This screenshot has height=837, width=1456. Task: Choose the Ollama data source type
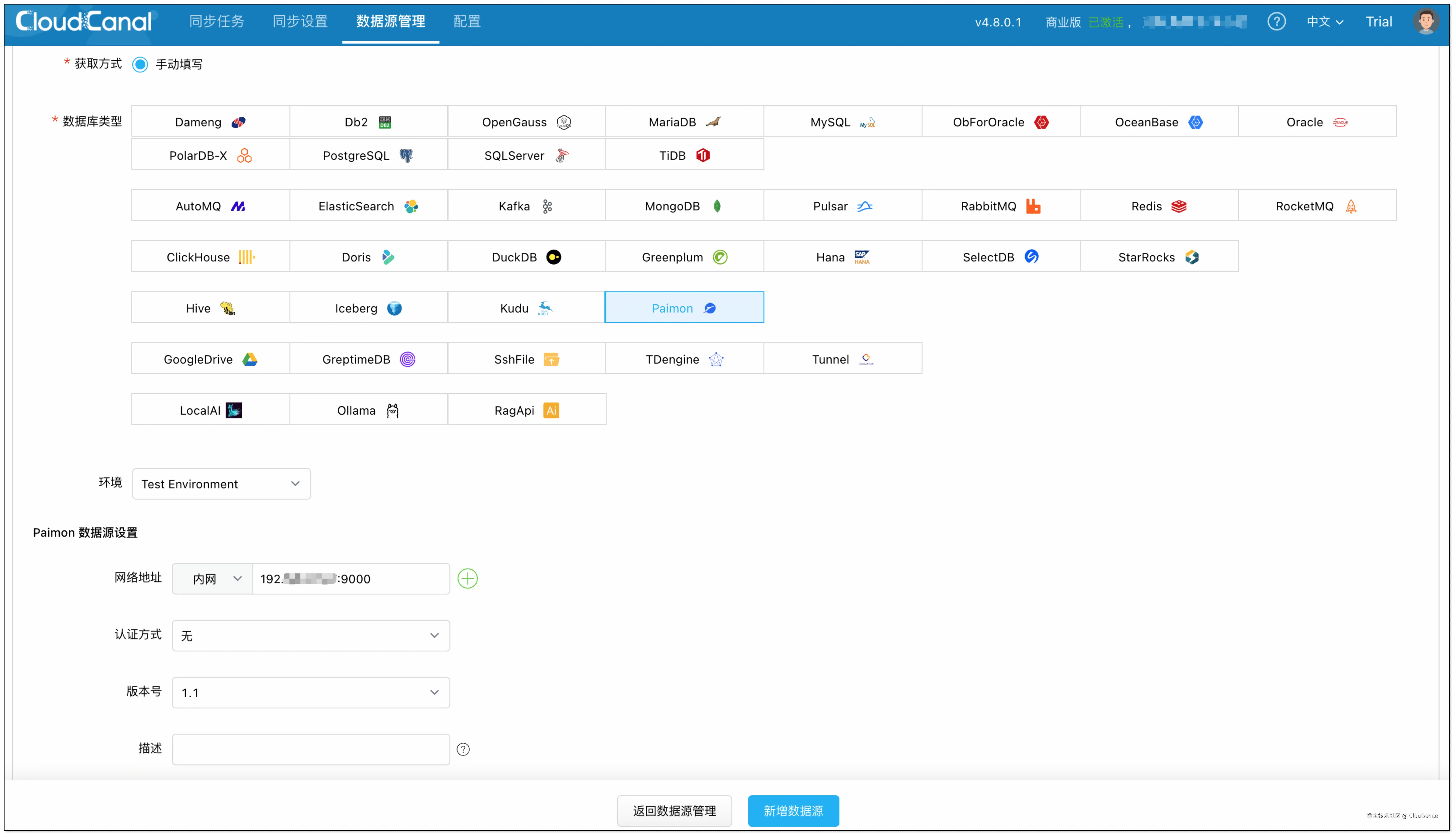(368, 410)
